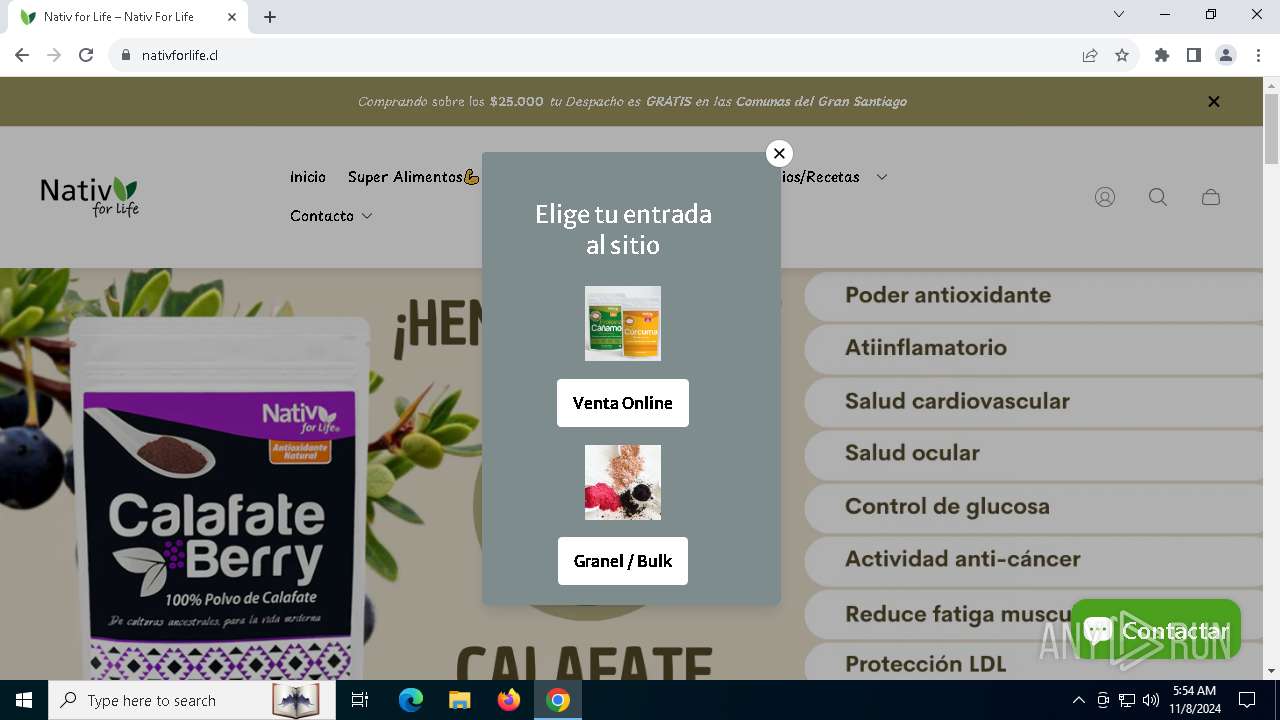Screen dimensions: 1280x720
Task: Open the Chrome profile avatar
Action: [1226, 55]
